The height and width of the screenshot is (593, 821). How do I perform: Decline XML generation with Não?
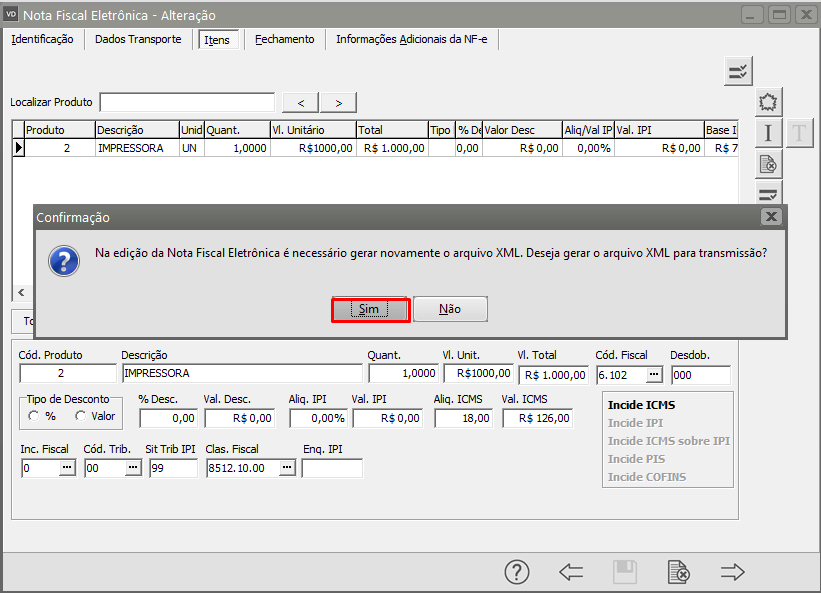[x=450, y=310]
